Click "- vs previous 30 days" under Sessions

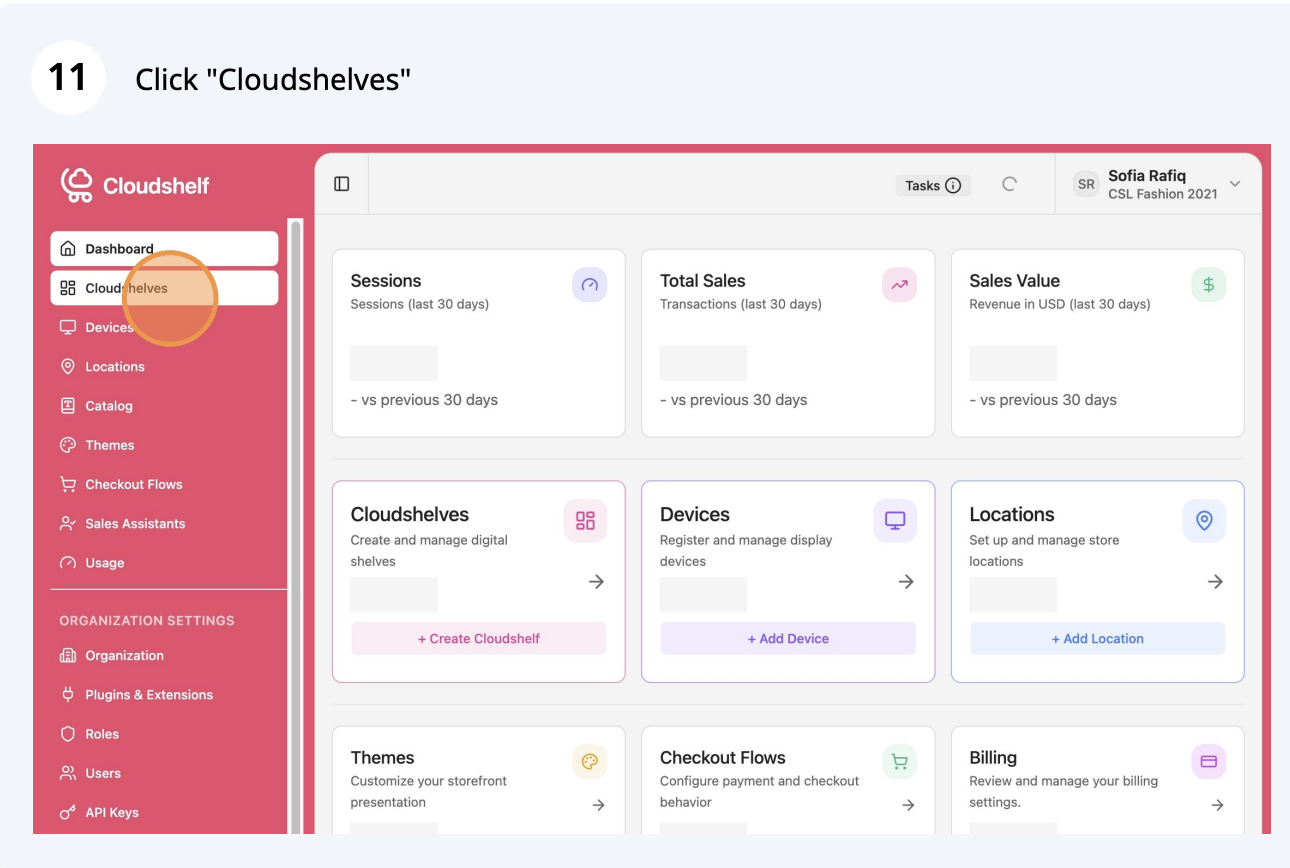(x=424, y=400)
